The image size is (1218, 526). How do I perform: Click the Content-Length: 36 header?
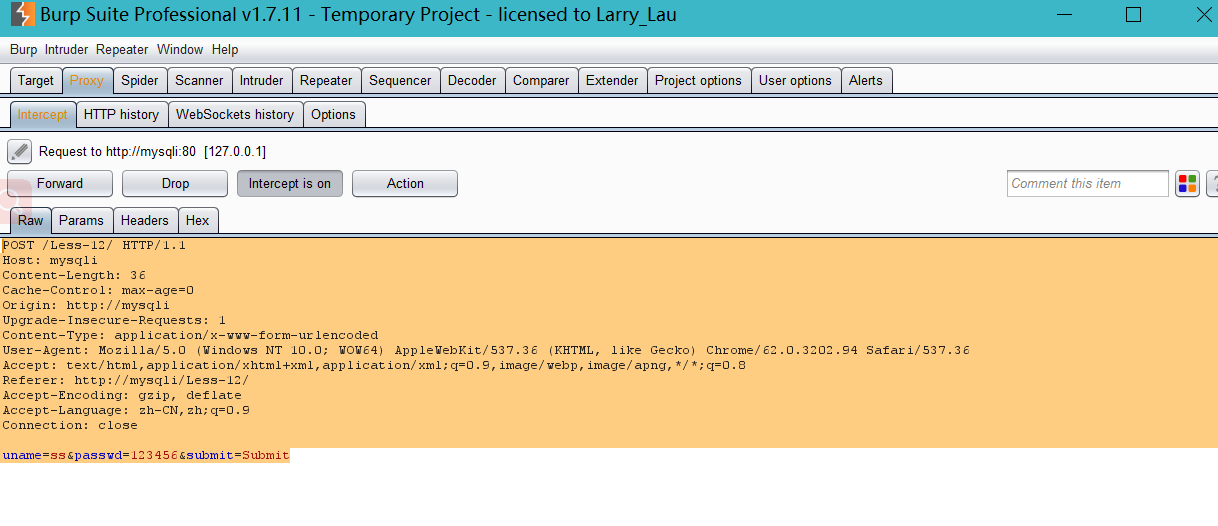pyautogui.click(x=74, y=275)
